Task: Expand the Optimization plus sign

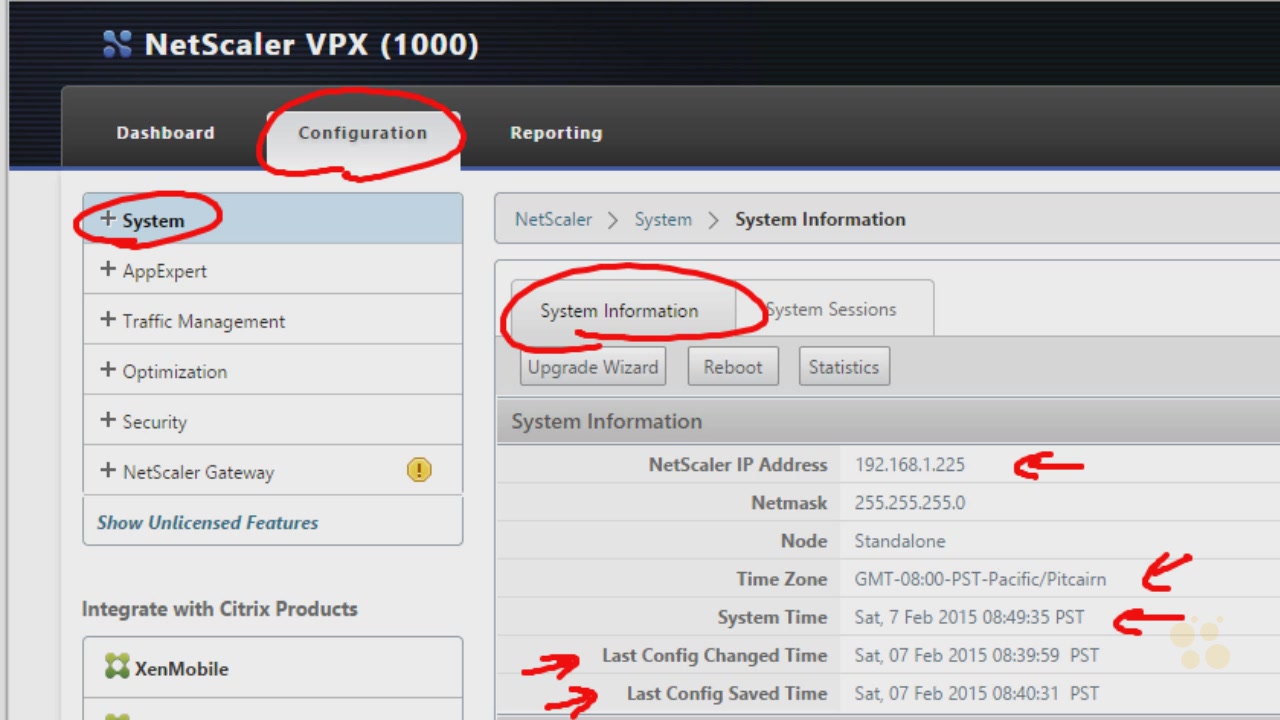Action: click(x=108, y=369)
